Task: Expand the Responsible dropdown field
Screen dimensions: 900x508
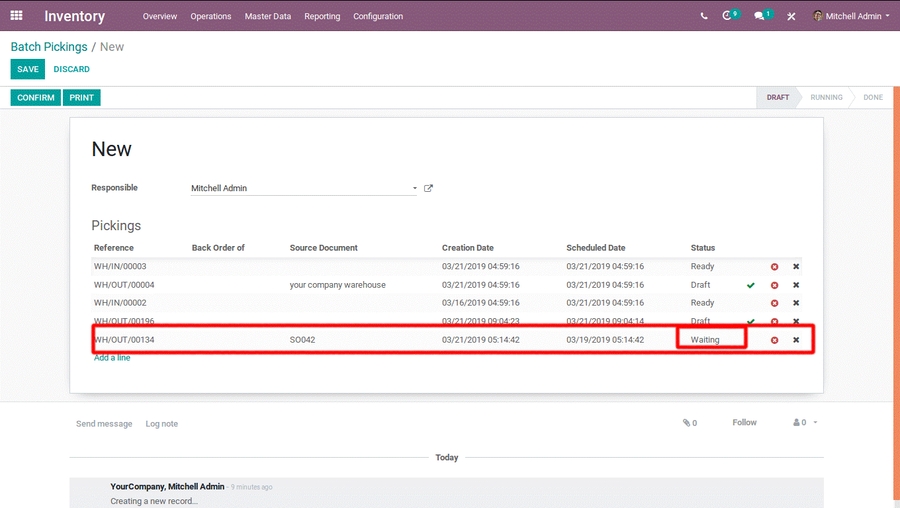Action: (x=414, y=188)
